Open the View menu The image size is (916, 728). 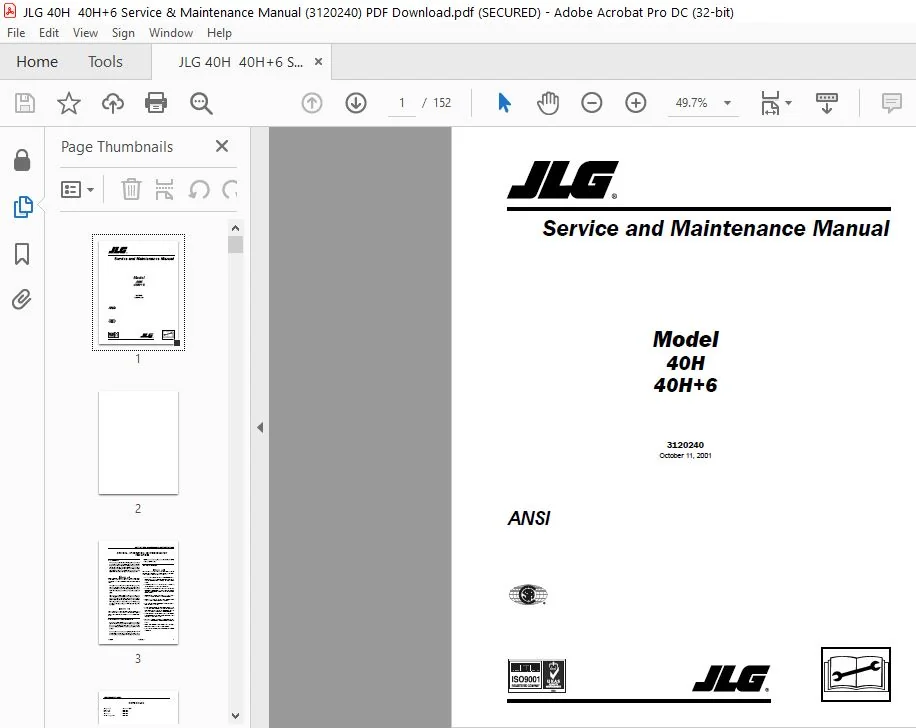tap(85, 33)
